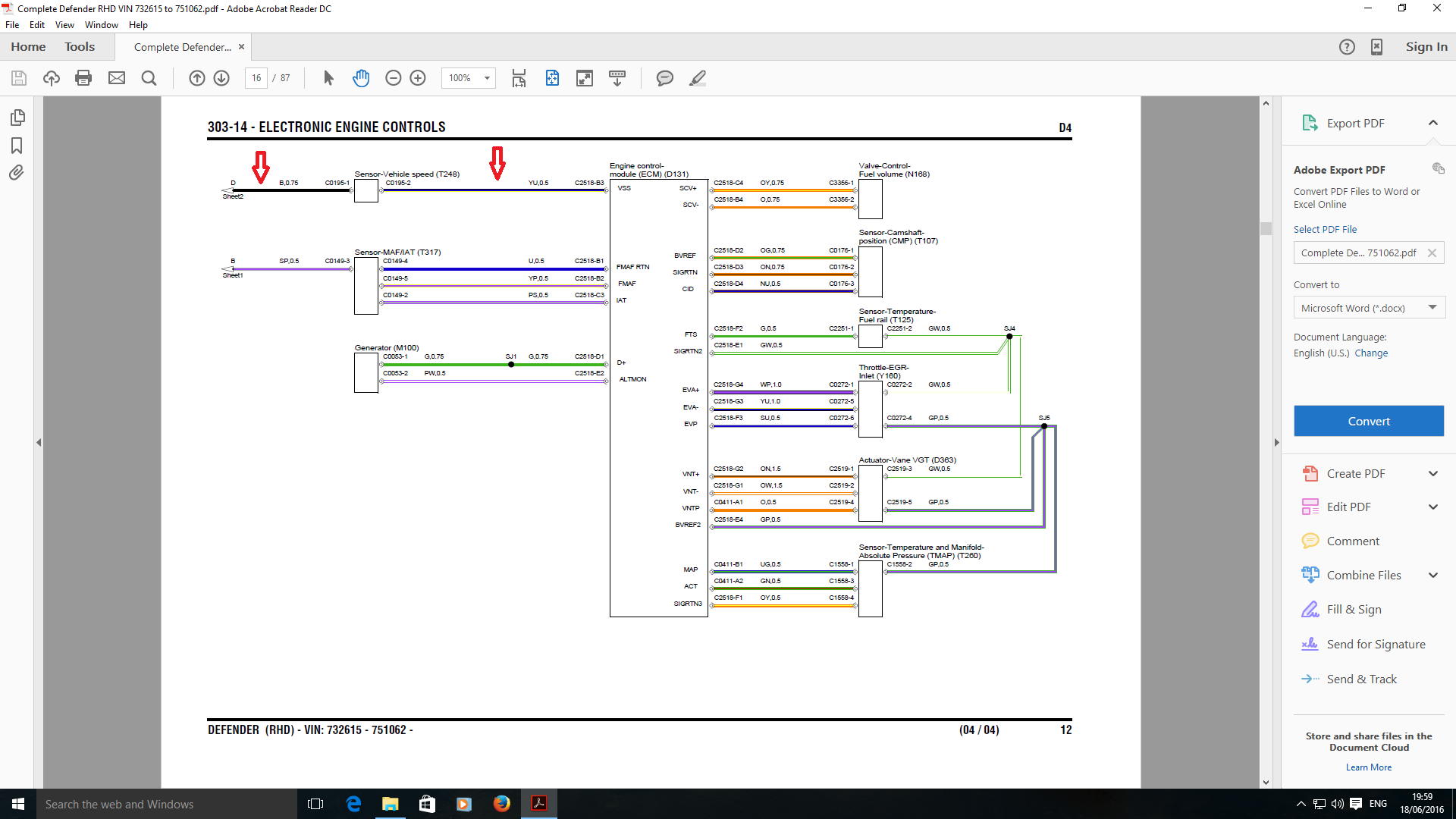The image size is (1456, 819).
Task: Open the Find text magnifier icon
Action: [x=149, y=78]
